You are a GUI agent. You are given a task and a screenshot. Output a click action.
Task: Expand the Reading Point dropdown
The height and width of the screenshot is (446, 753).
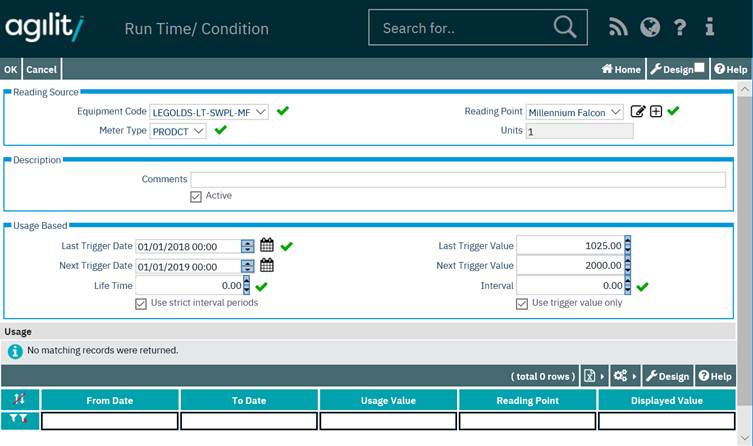(615, 112)
